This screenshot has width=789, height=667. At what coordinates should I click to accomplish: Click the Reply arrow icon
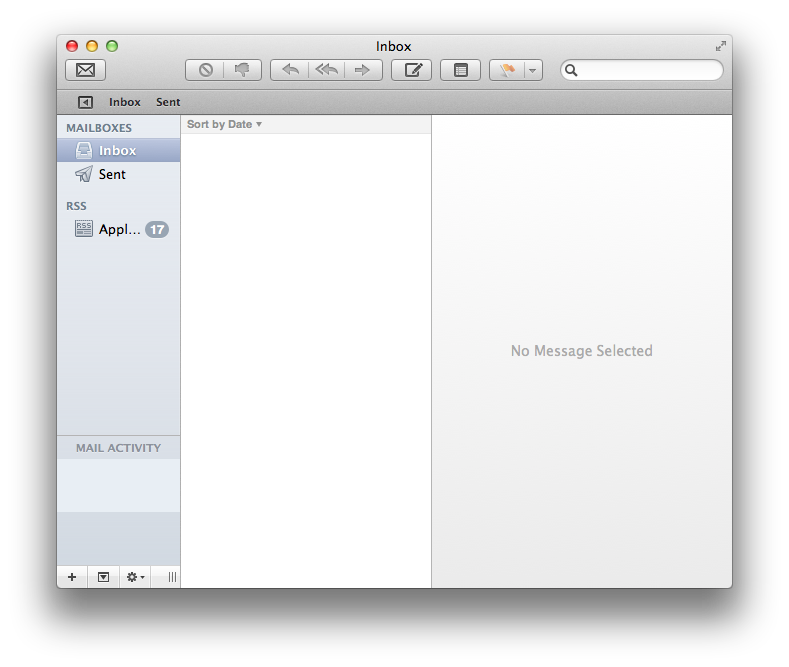tap(290, 70)
